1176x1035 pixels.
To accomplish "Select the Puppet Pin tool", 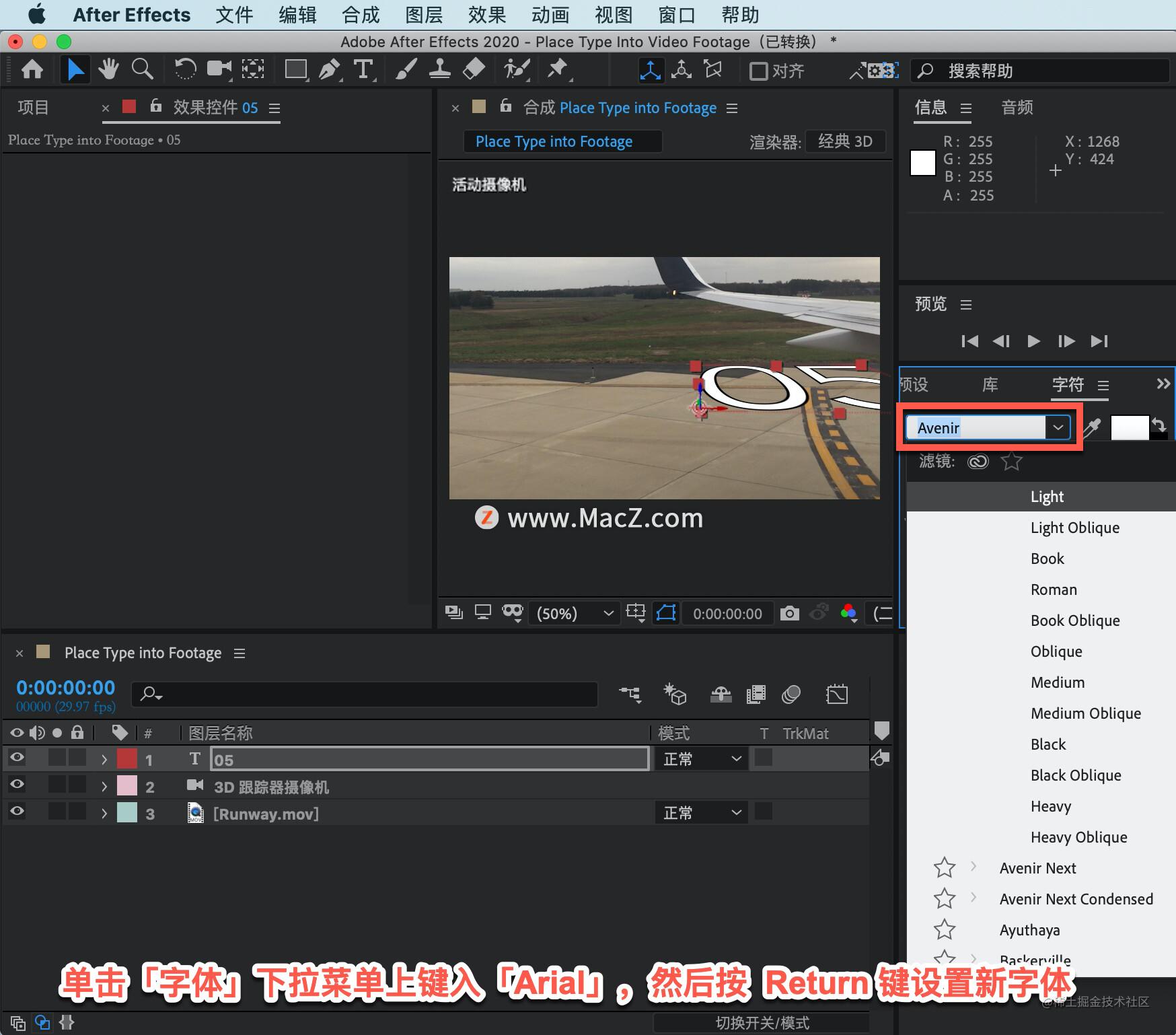I will tap(558, 70).
